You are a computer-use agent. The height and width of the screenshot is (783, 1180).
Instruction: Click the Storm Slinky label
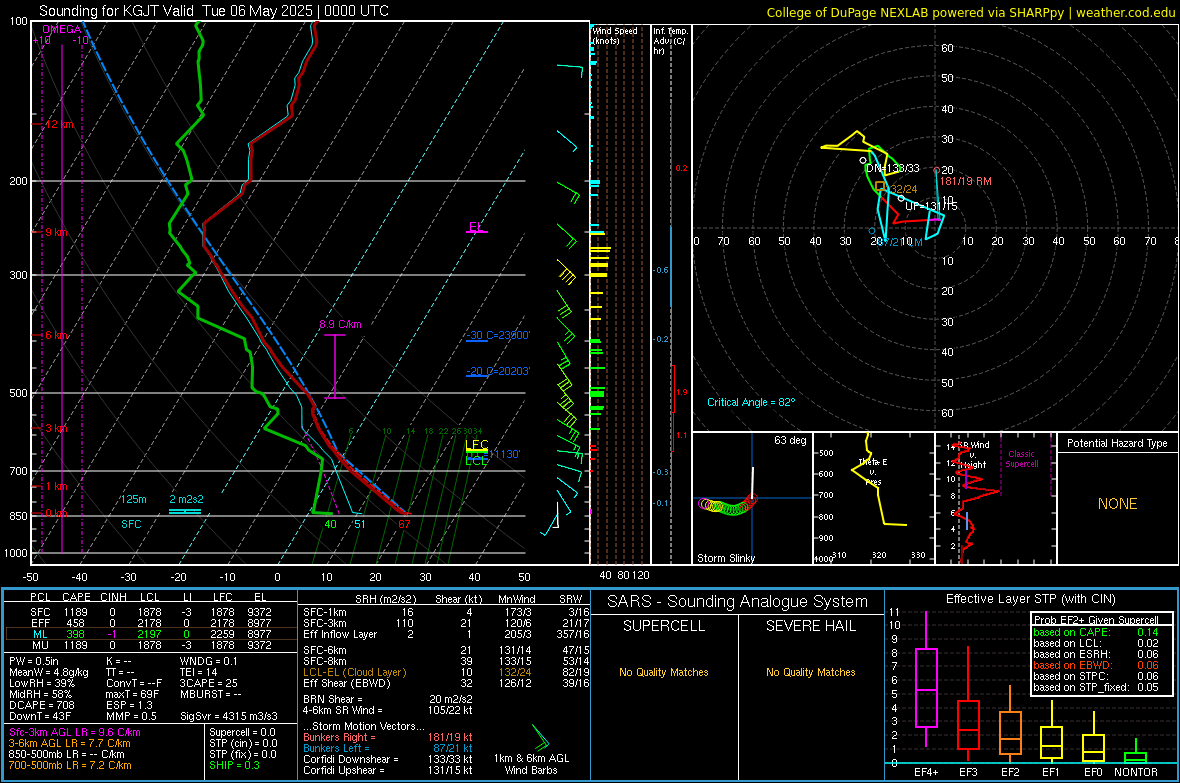coord(725,558)
